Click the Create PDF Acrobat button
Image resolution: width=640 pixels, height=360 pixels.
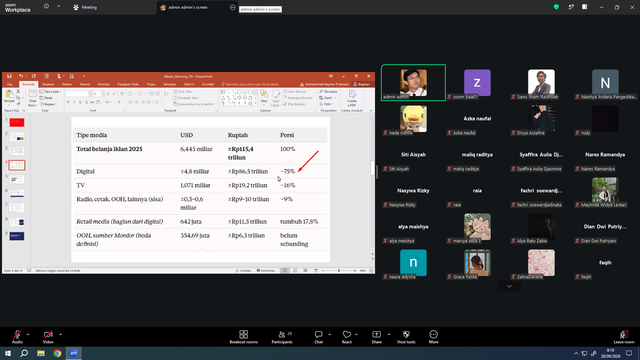pos(352,98)
